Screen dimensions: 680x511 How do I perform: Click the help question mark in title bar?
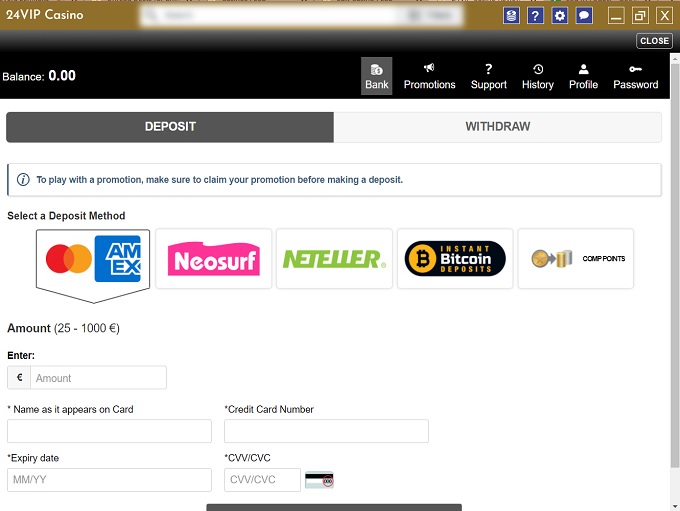pyautogui.click(x=536, y=15)
